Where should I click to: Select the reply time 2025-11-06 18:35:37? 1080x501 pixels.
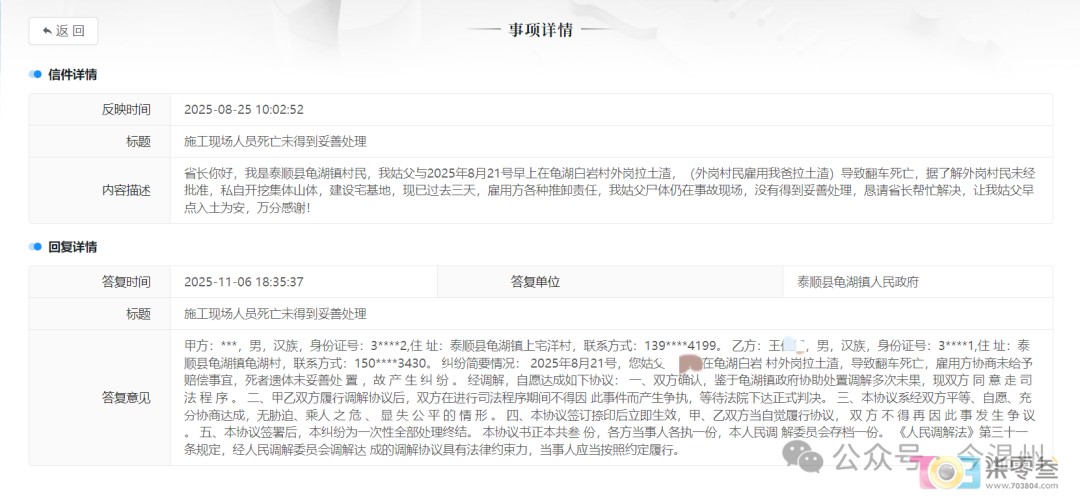[243, 282]
